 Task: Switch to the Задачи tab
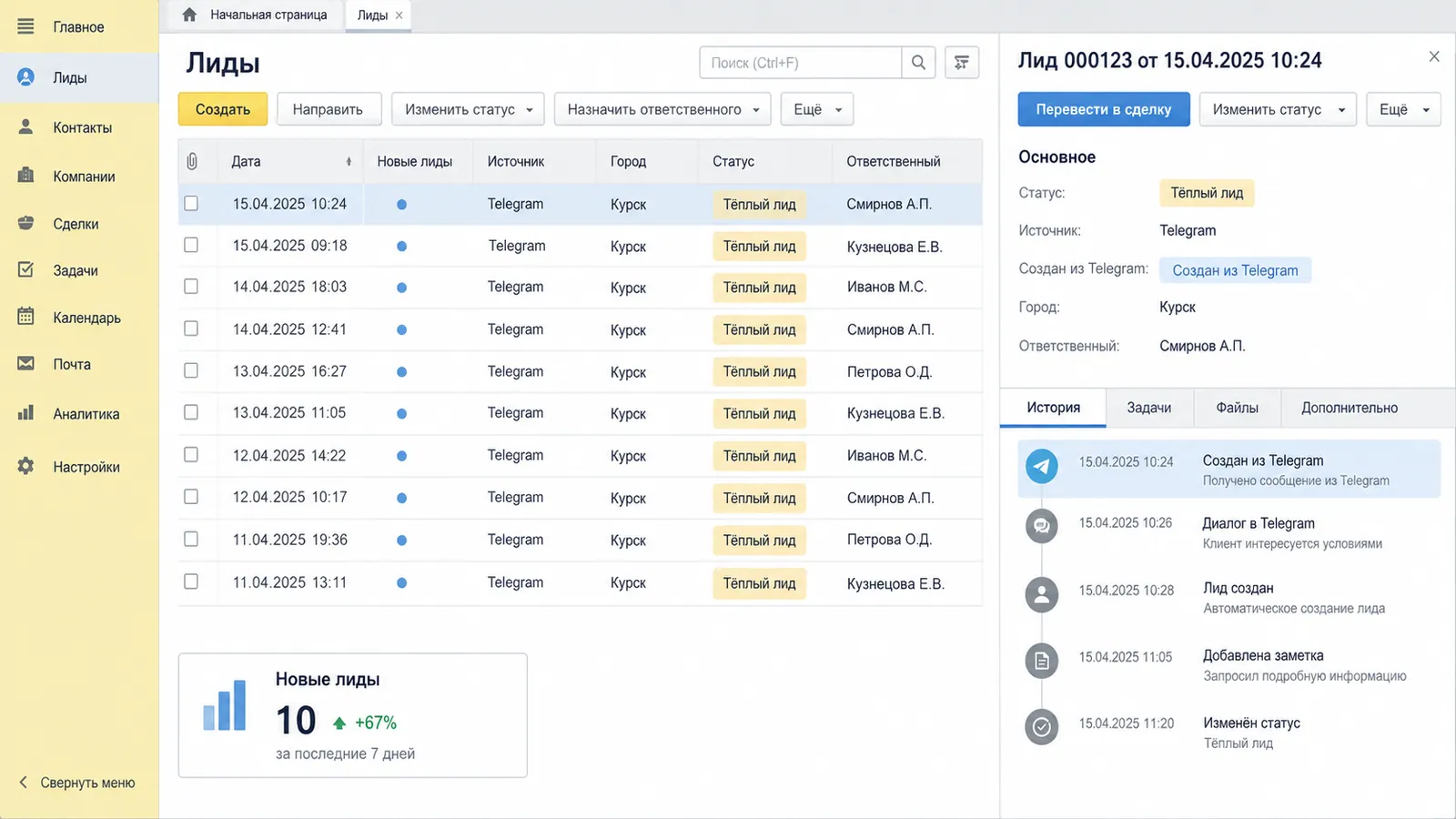click(1148, 408)
